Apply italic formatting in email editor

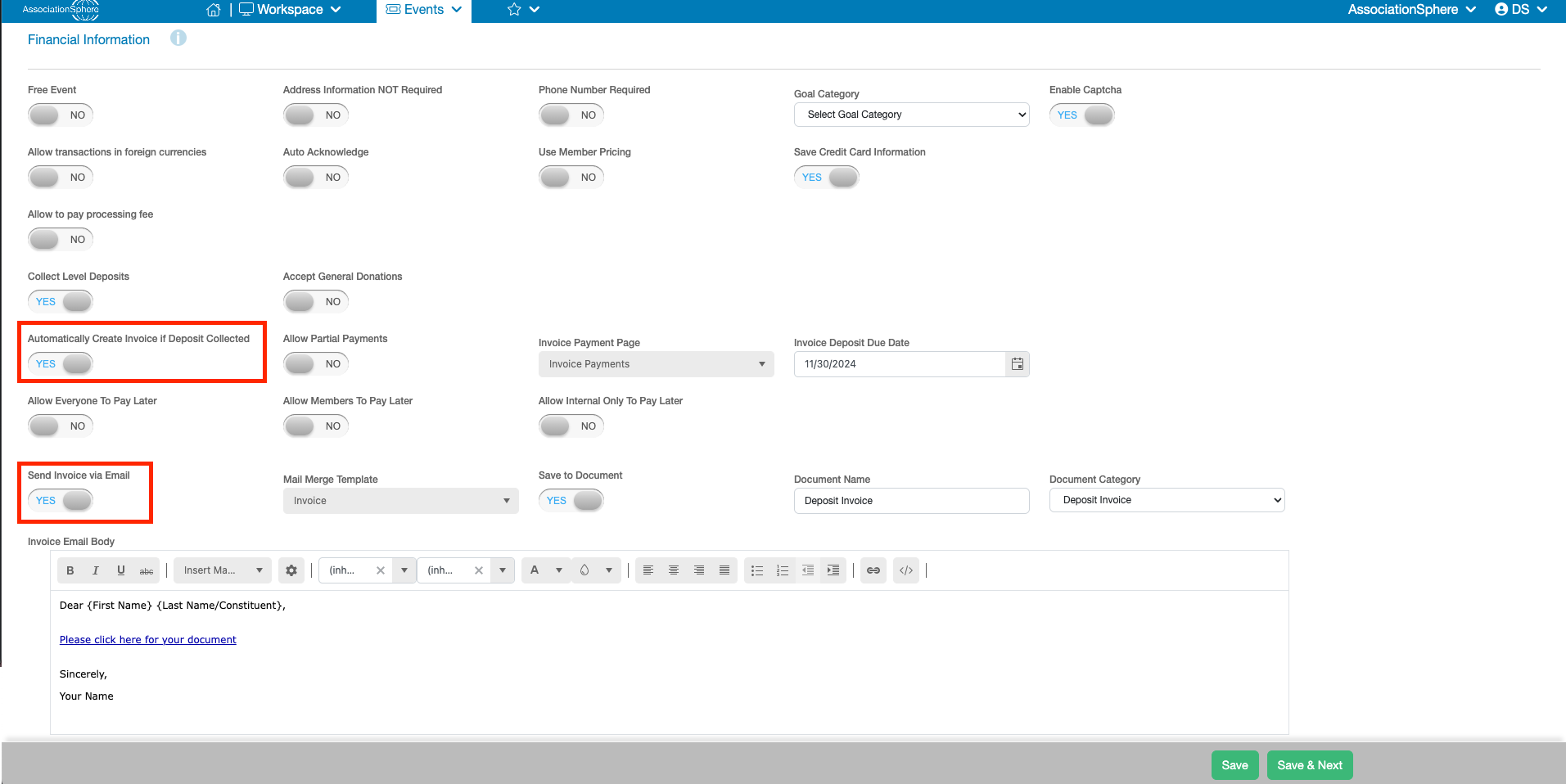96,570
